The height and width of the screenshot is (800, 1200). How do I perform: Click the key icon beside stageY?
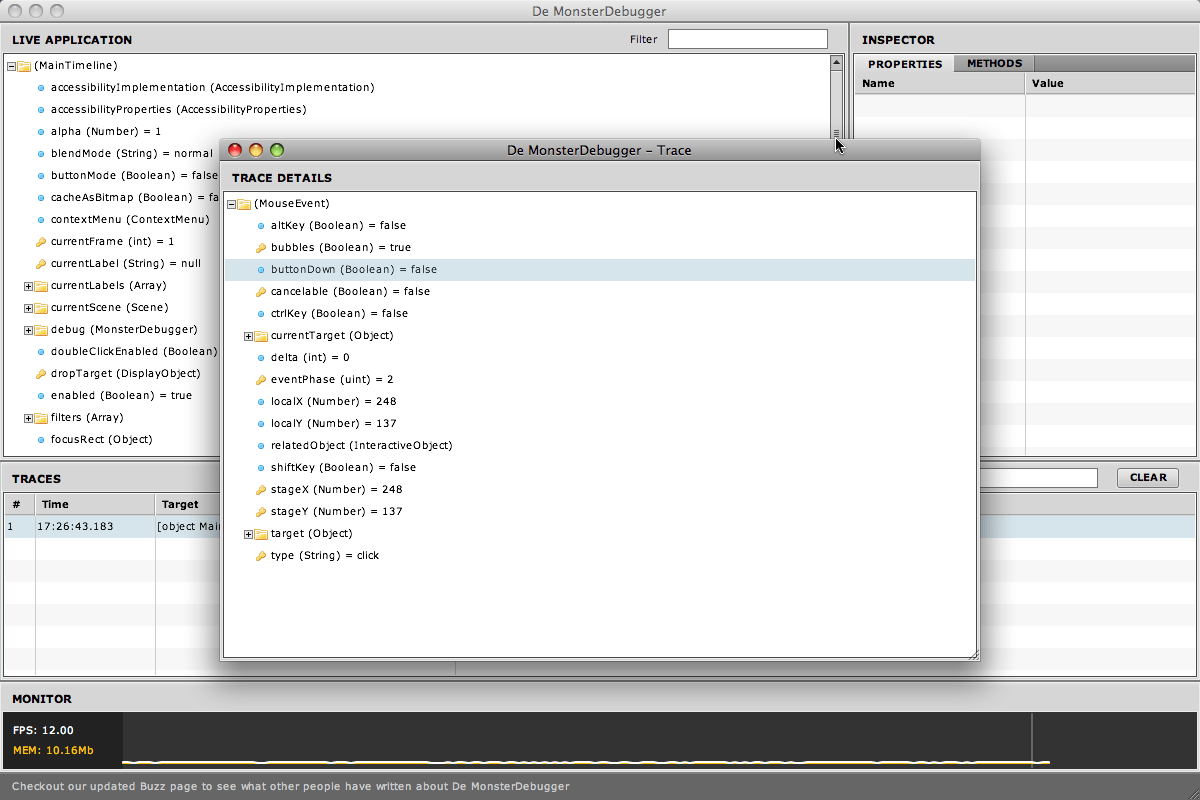click(x=261, y=512)
